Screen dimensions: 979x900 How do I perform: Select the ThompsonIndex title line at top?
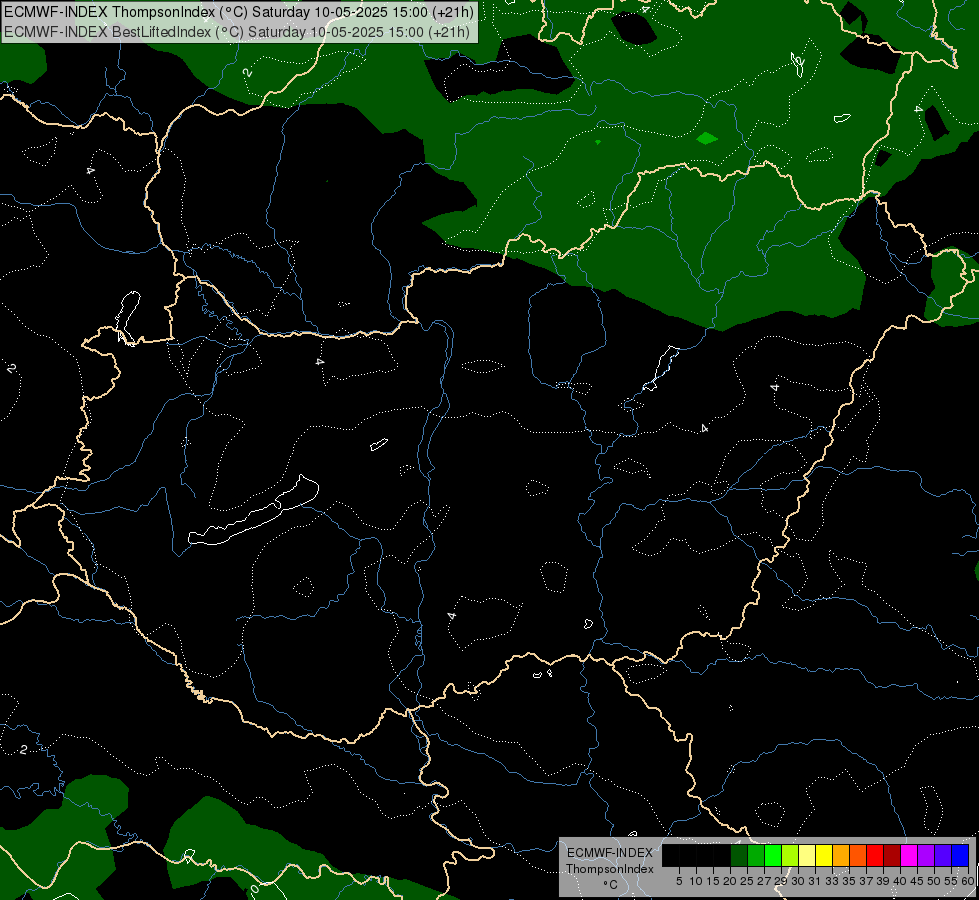click(x=239, y=11)
